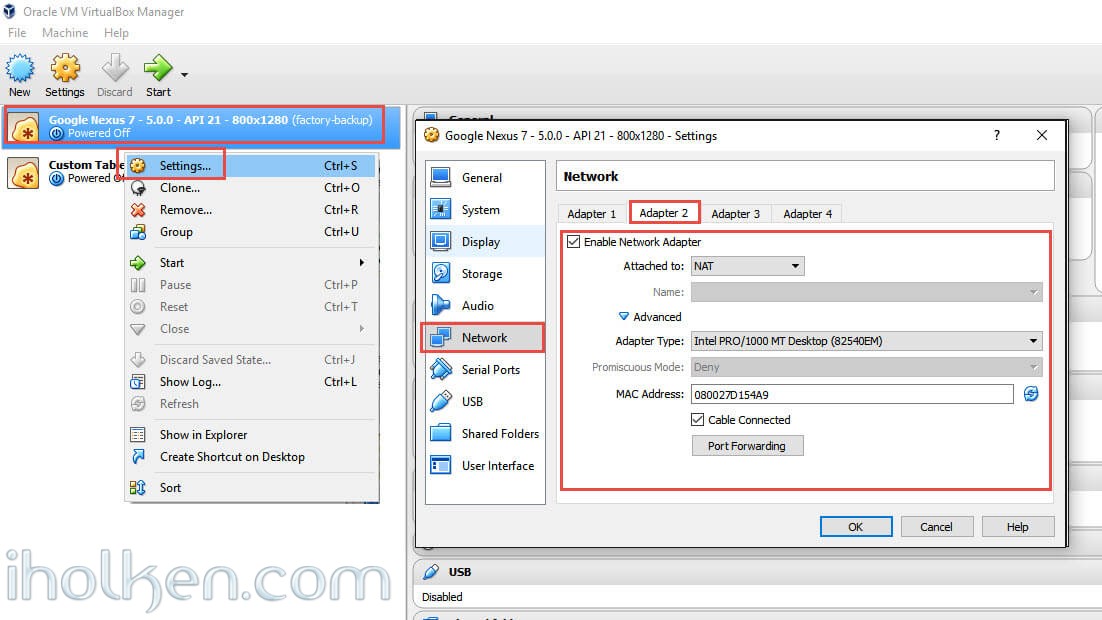Open the Serial Ports settings category
The height and width of the screenshot is (620, 1102).
click(485, 370)
